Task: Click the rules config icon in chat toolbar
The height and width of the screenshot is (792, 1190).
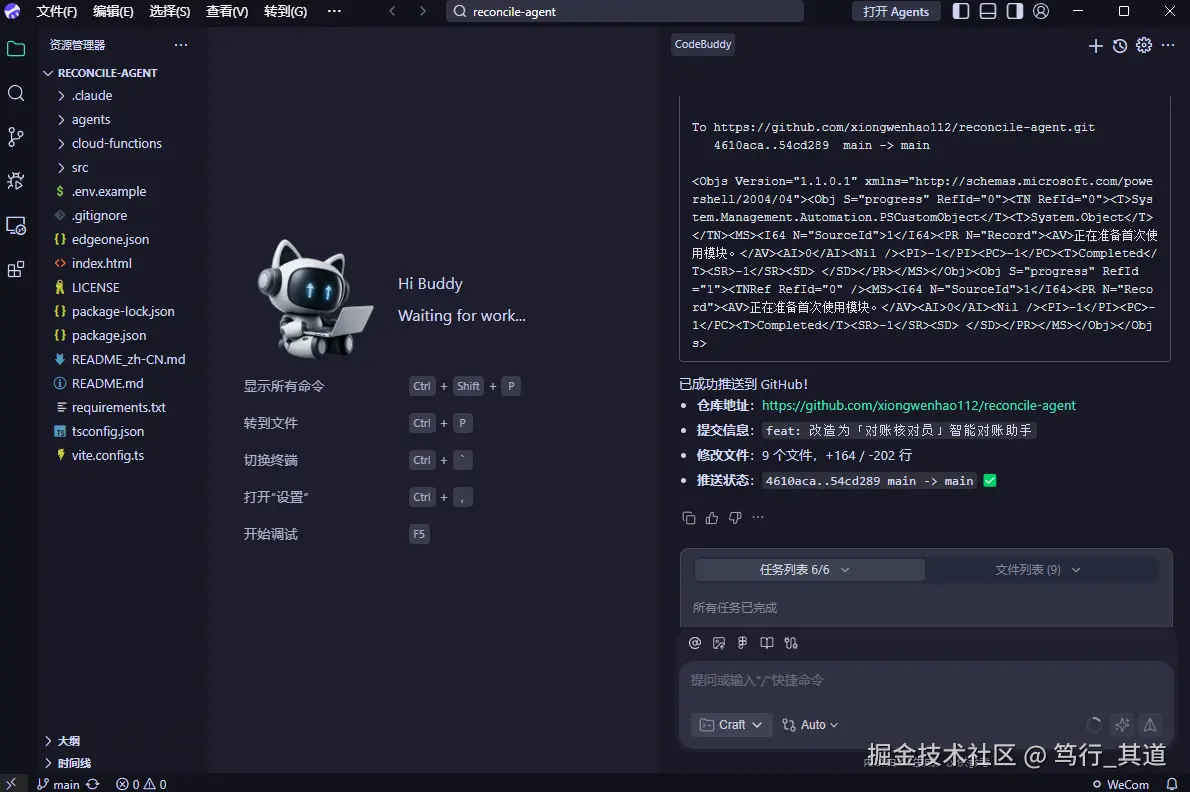Action: 791,643
